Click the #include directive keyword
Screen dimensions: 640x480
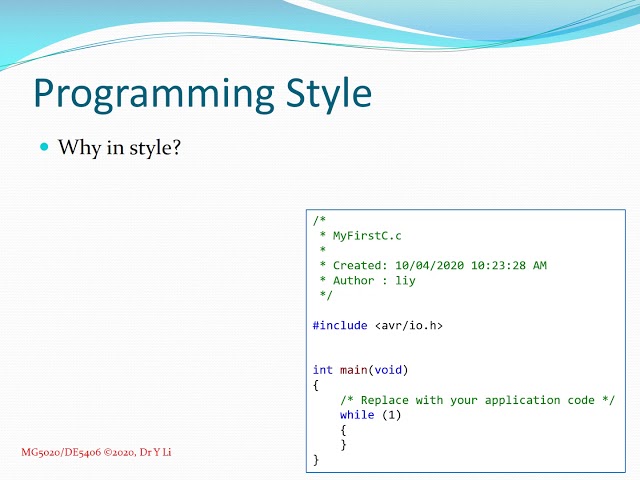(340, 325)
